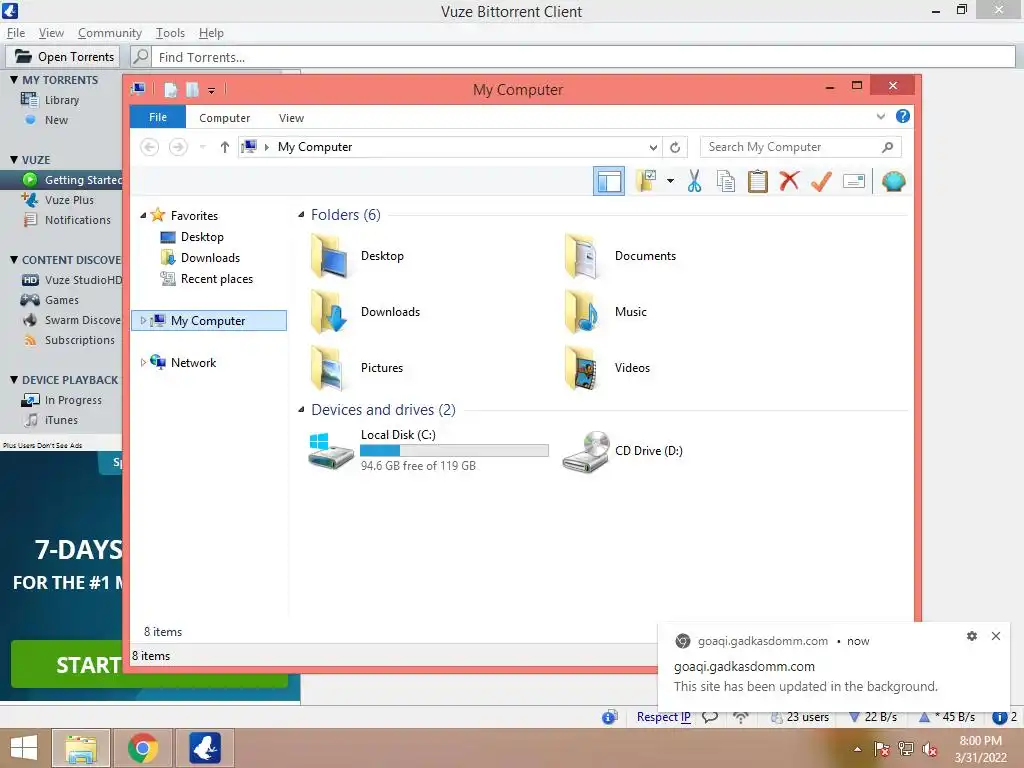Switch to the View ribbon tab
This screenshot has width=1024, height=768.
[x=291, y=118]
